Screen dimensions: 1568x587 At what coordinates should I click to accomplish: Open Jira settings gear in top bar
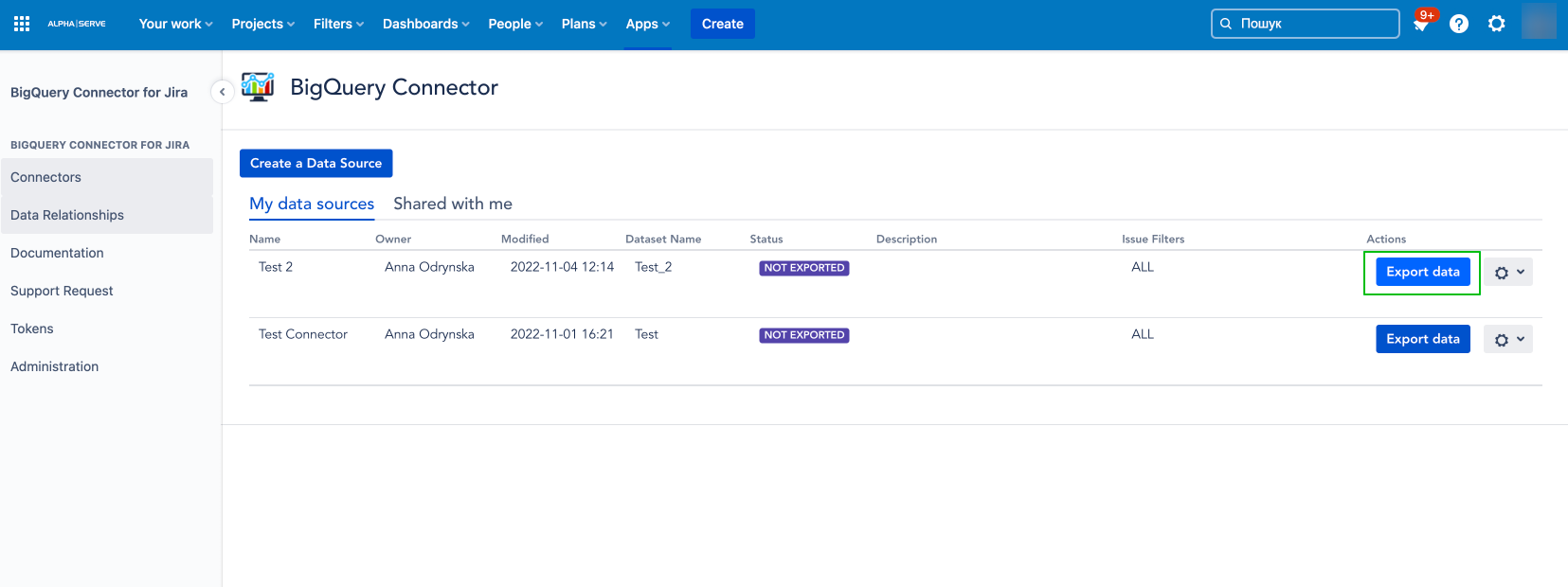1497,24
